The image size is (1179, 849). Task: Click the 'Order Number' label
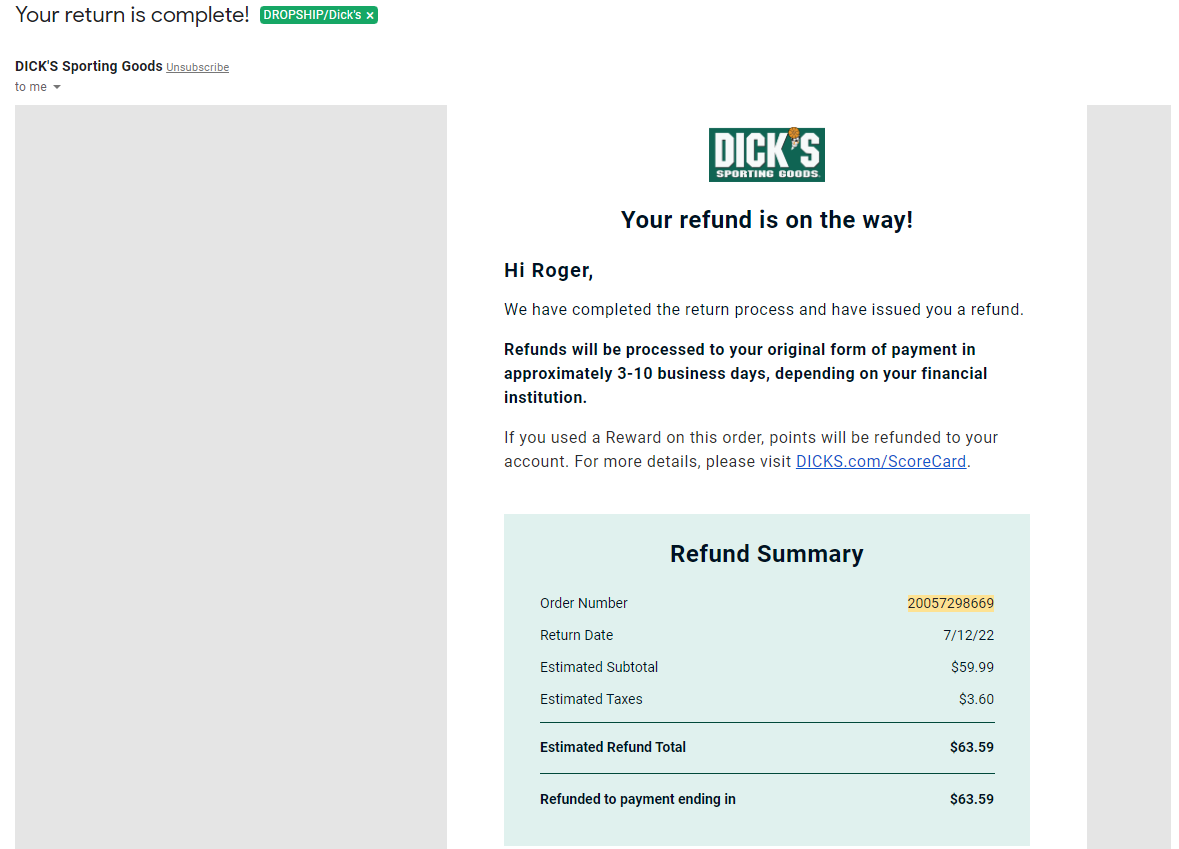[583, 603]
